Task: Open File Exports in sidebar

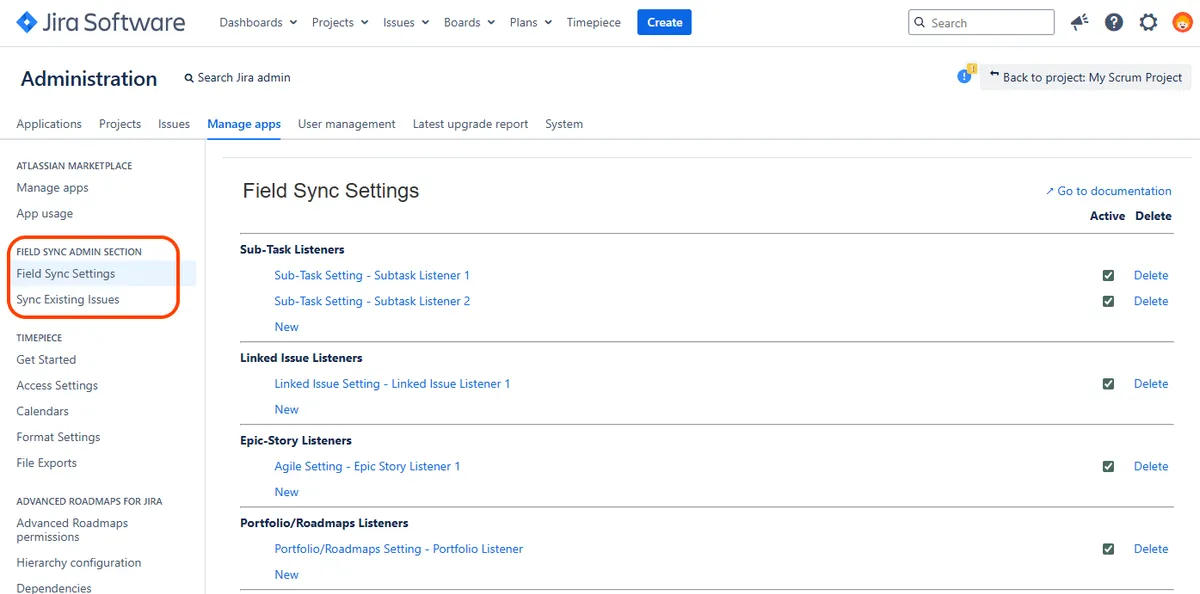Action: (47, 464)
